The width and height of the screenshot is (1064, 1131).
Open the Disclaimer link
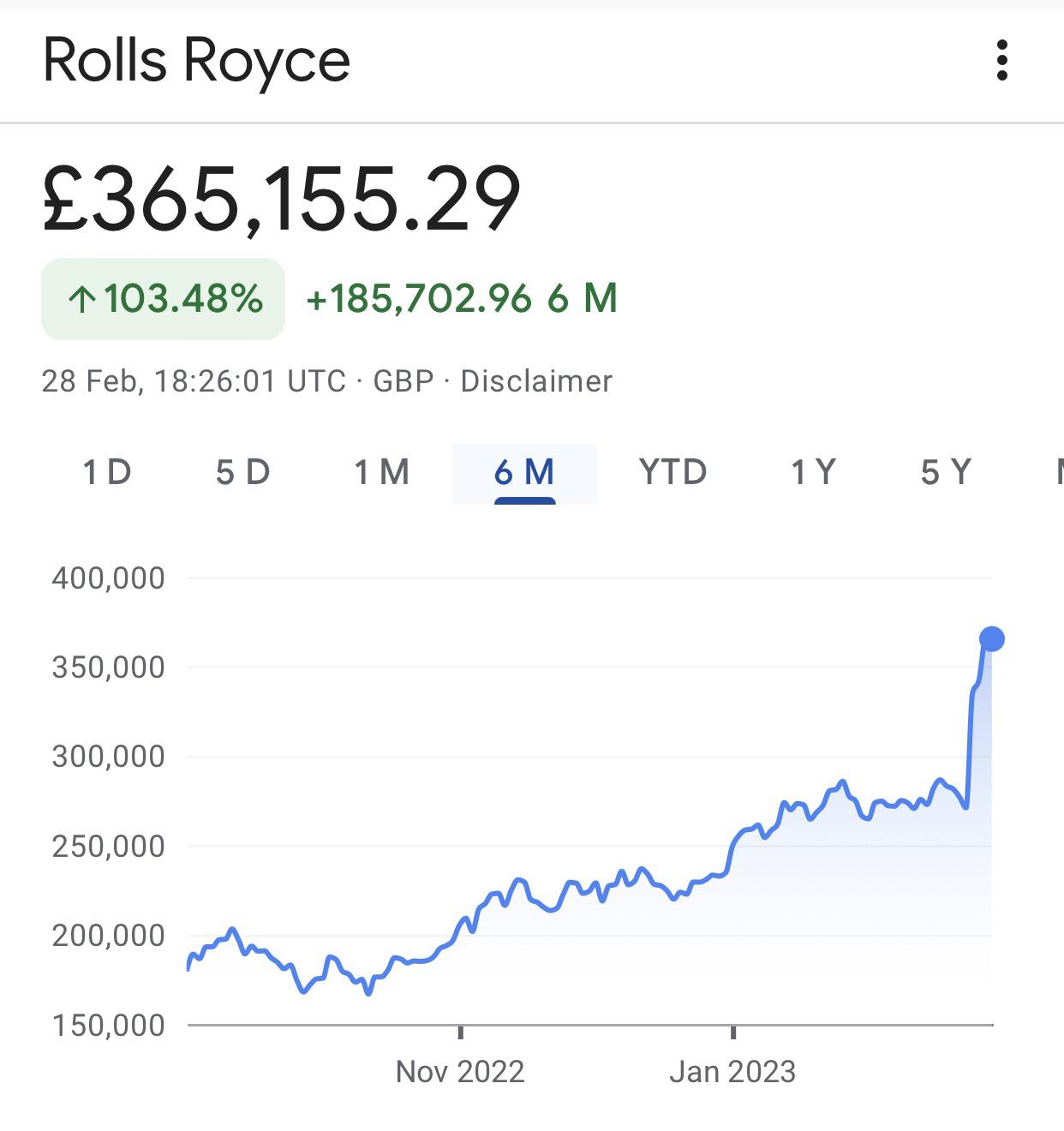pyautogui.click(x=536, y=381)
